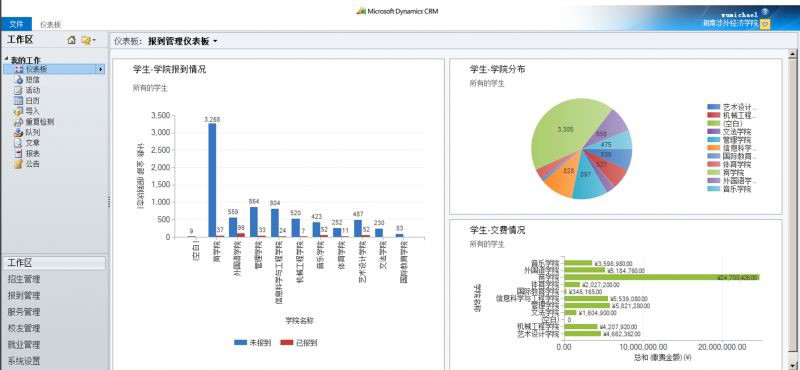The image size is (800, 370).
Task: Open the favorites star dropdown icon
Action: pos(88,40)
